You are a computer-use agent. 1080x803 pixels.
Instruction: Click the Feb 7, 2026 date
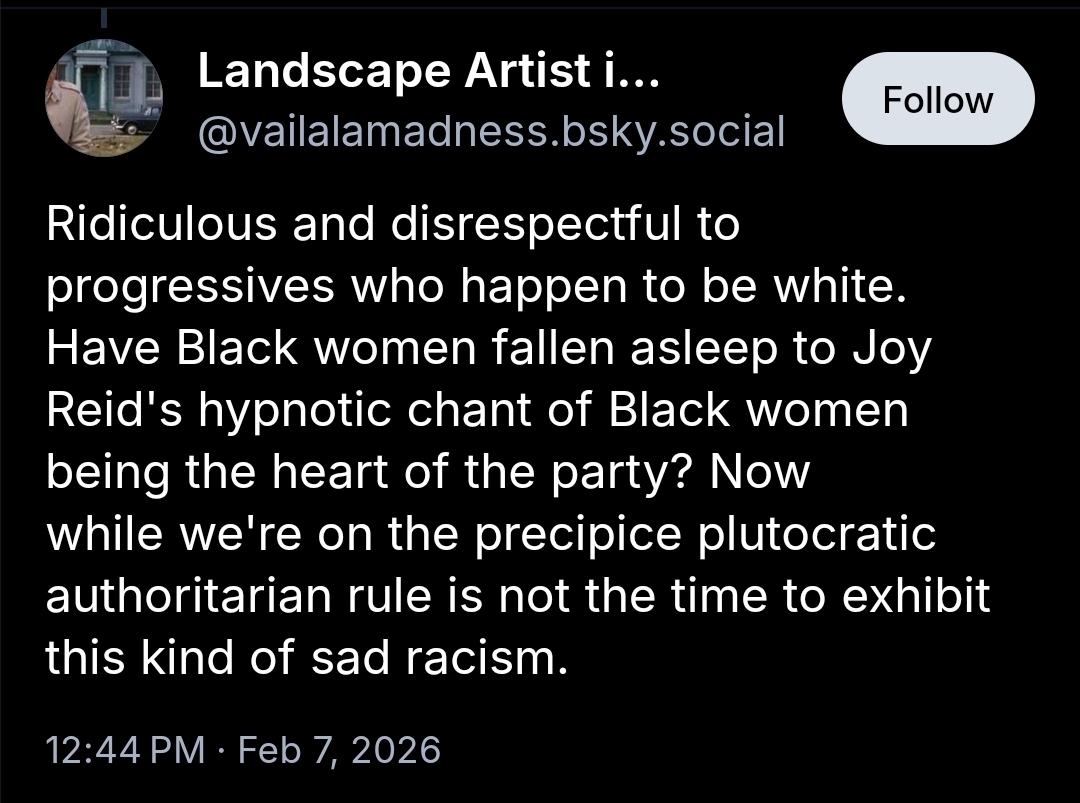tap(340, 749)
